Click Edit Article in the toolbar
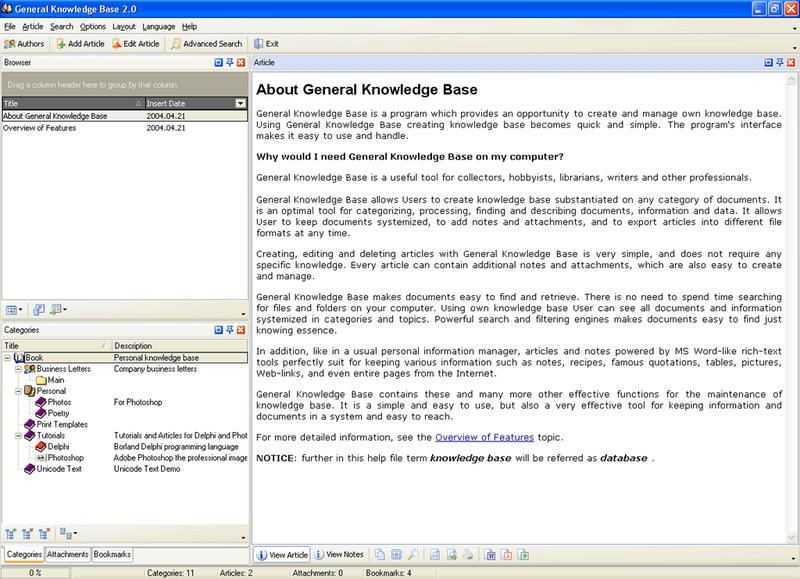The image size is (800, 579). tap(136, 44)
